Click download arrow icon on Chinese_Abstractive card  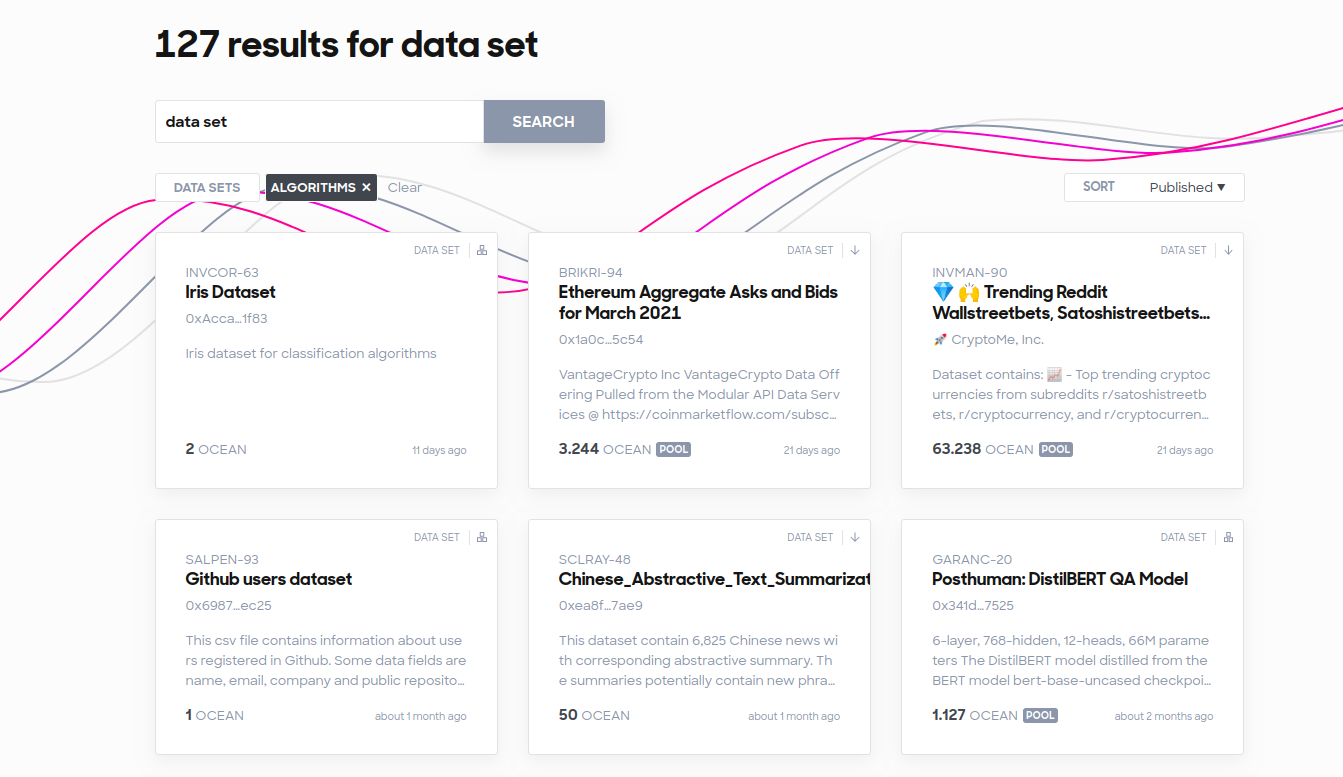coord(855,537)
